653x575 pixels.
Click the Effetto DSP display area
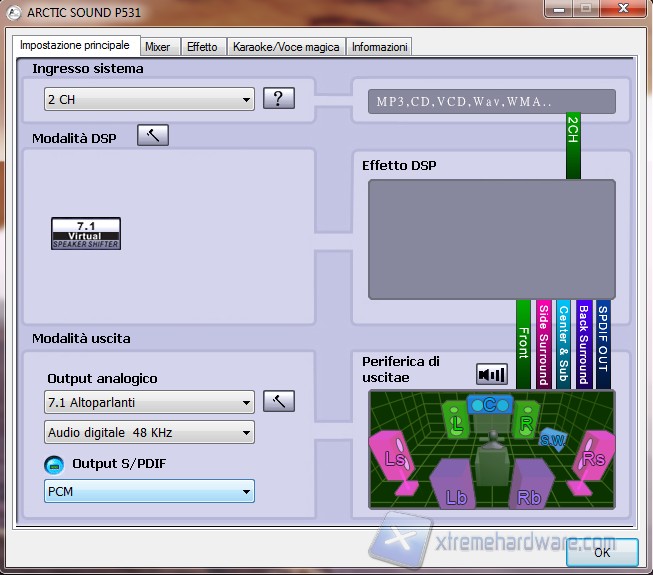(x=491, y=240)
